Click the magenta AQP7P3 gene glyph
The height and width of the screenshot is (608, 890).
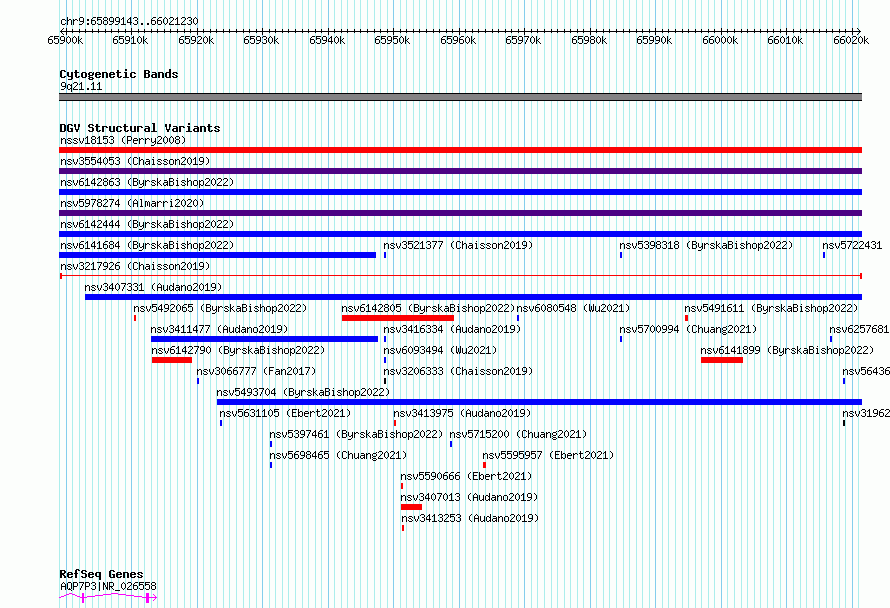pyautogui.click(x=108, y=597)
